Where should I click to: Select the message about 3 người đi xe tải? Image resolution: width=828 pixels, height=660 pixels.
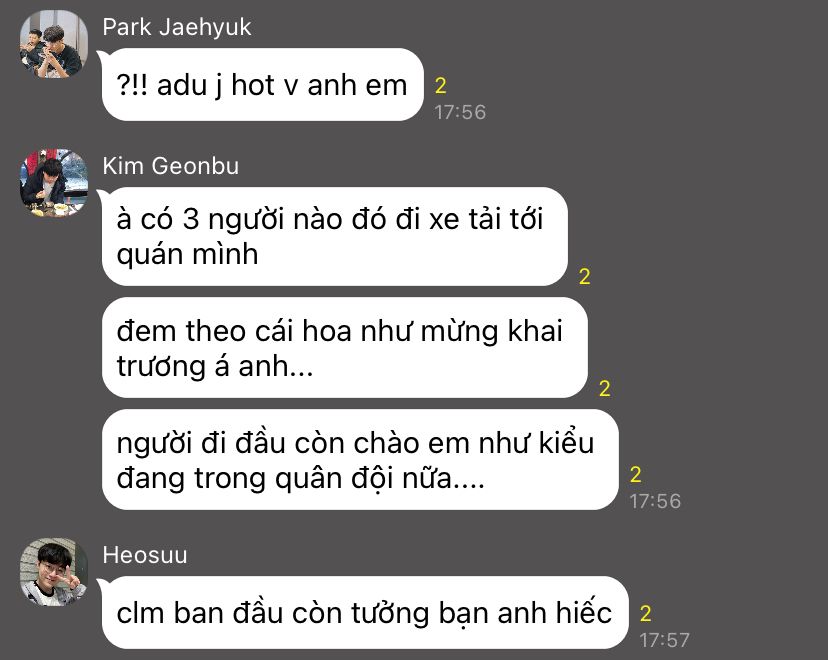pyautogui.click(x=334, y=237)
